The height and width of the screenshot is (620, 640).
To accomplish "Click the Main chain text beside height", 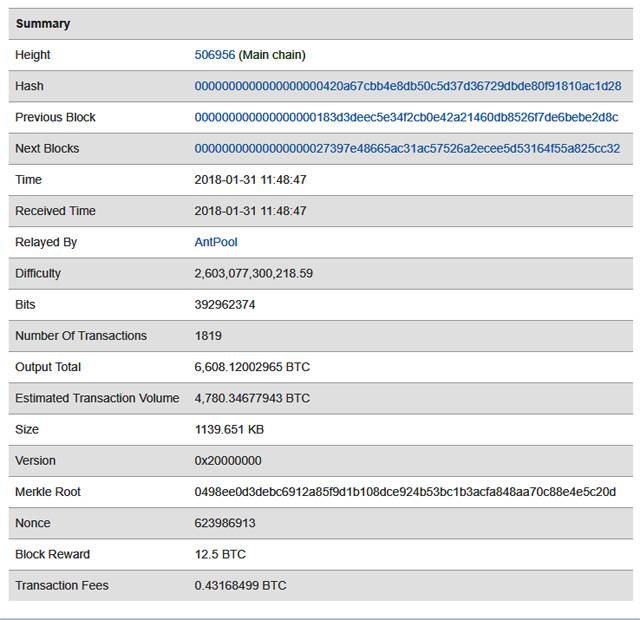I will [272, 55].
